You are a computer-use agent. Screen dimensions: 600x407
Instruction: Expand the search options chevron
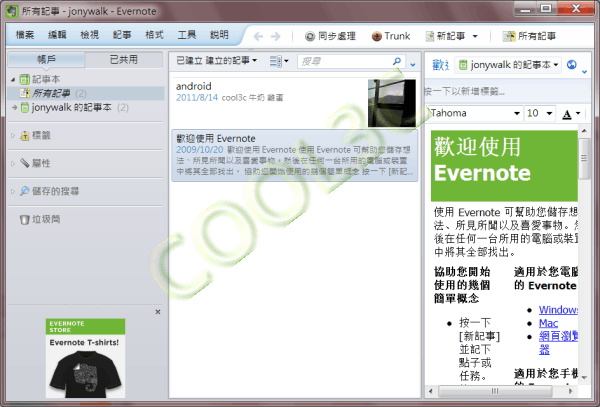(x=413, y=65)
